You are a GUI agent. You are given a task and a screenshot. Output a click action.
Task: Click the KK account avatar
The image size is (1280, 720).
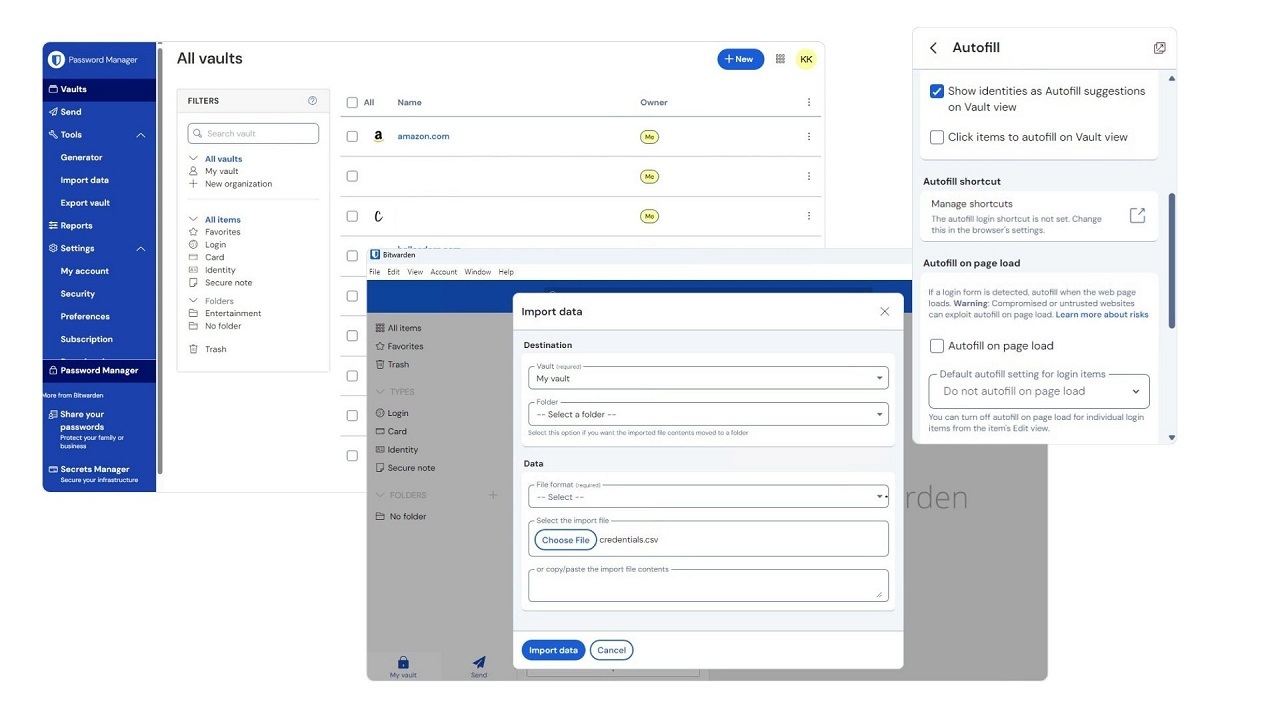pos(806,59)
